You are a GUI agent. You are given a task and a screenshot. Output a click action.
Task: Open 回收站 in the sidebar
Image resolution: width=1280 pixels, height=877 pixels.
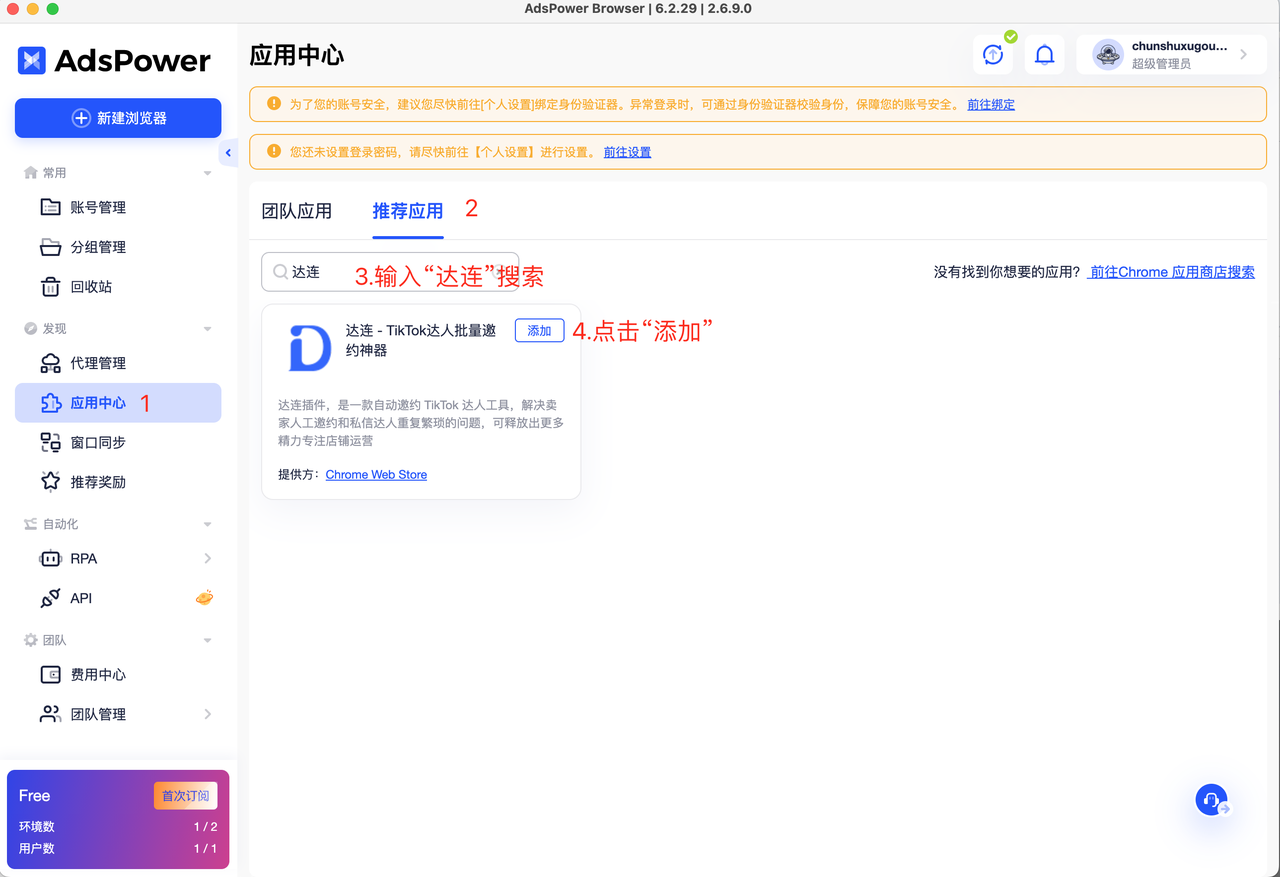pyautogui.click(x=118, y=287)
